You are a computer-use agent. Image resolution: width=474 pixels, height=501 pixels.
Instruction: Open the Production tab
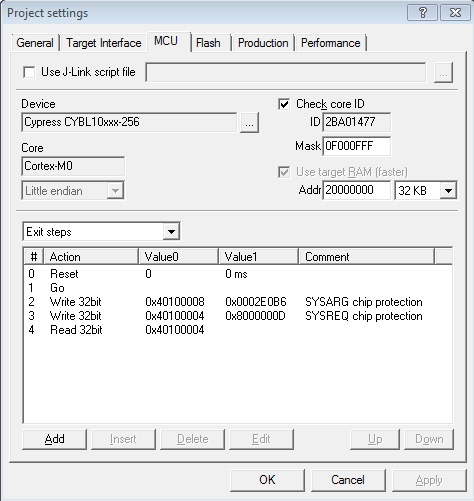(x=263, y=43)
